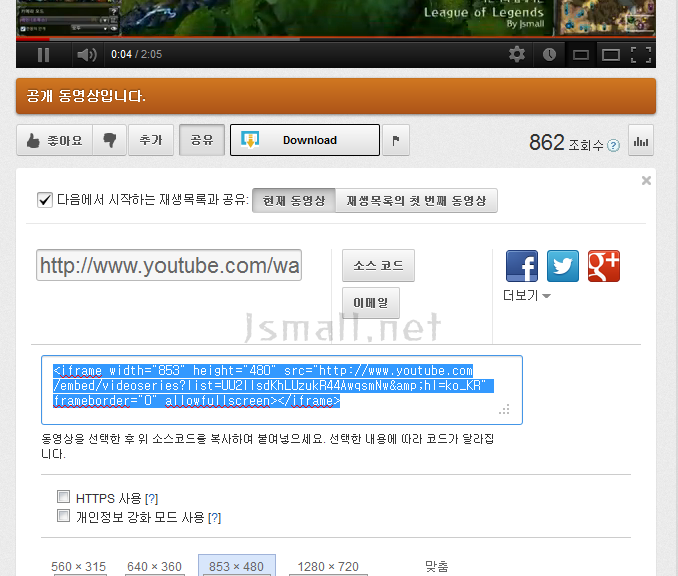Switch to small player size
This screenshot has height=576, width=678.
pos(581,55)
